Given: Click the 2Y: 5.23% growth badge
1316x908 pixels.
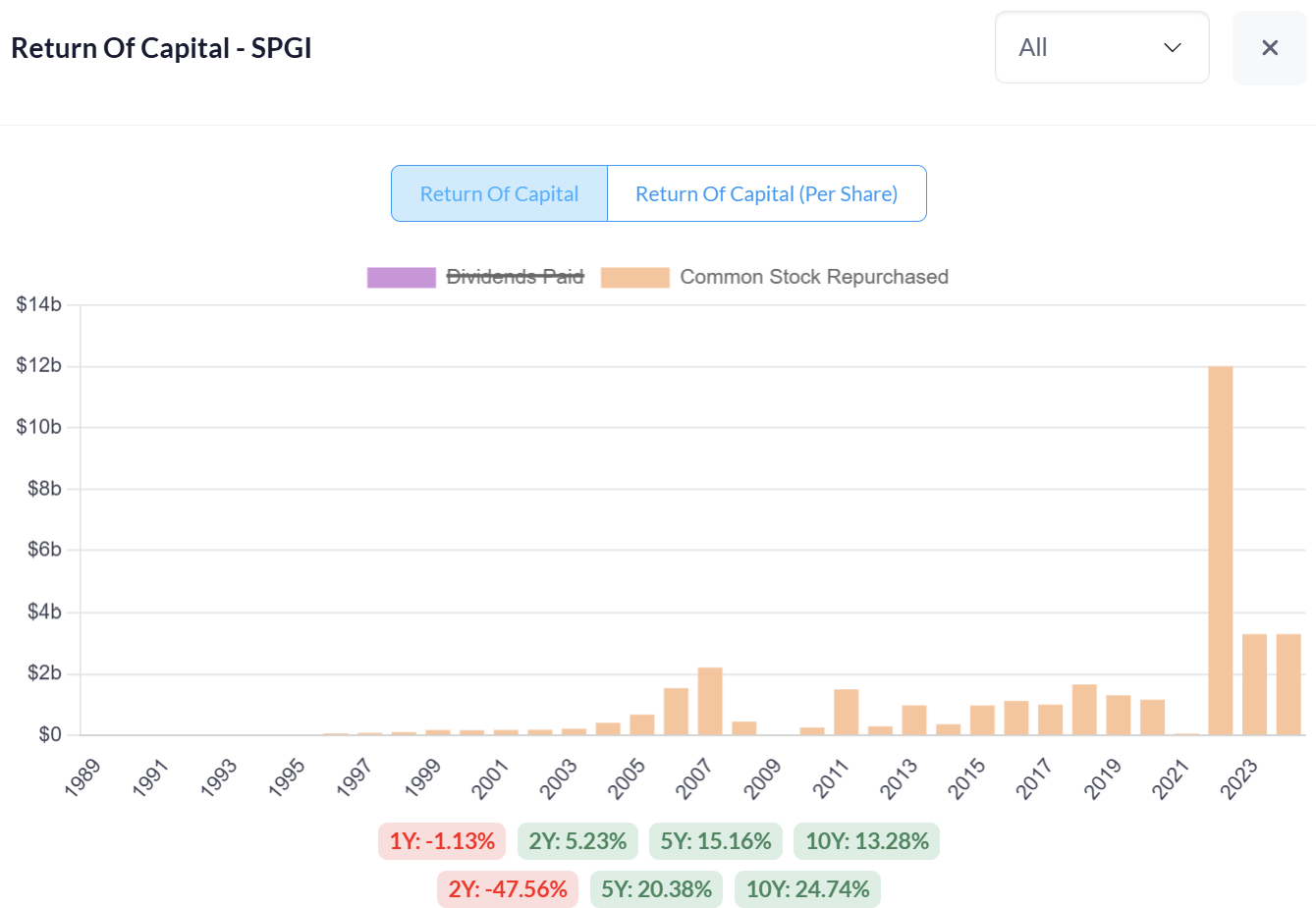Looking at the screenshot, I should [x=577, y=841].
